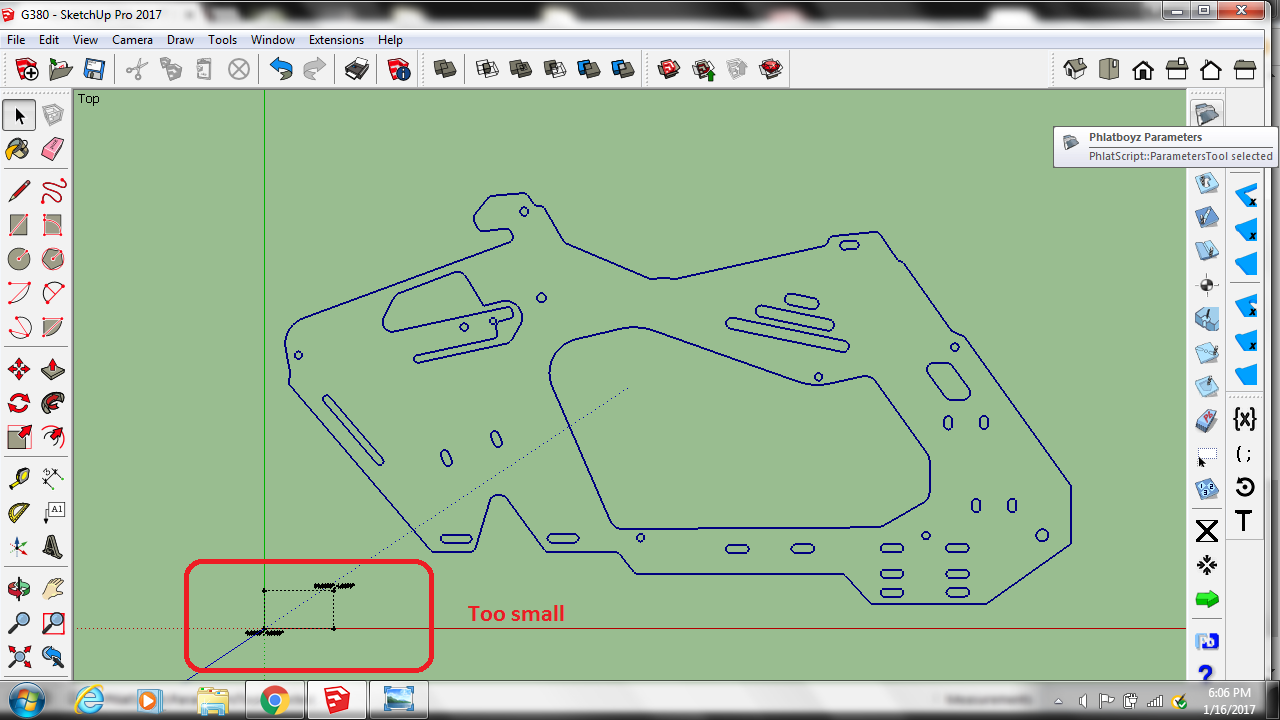The image size is (1280, 720).
Task: Click the Undo arrow in toolbar
Action: [x=281, y=69]
